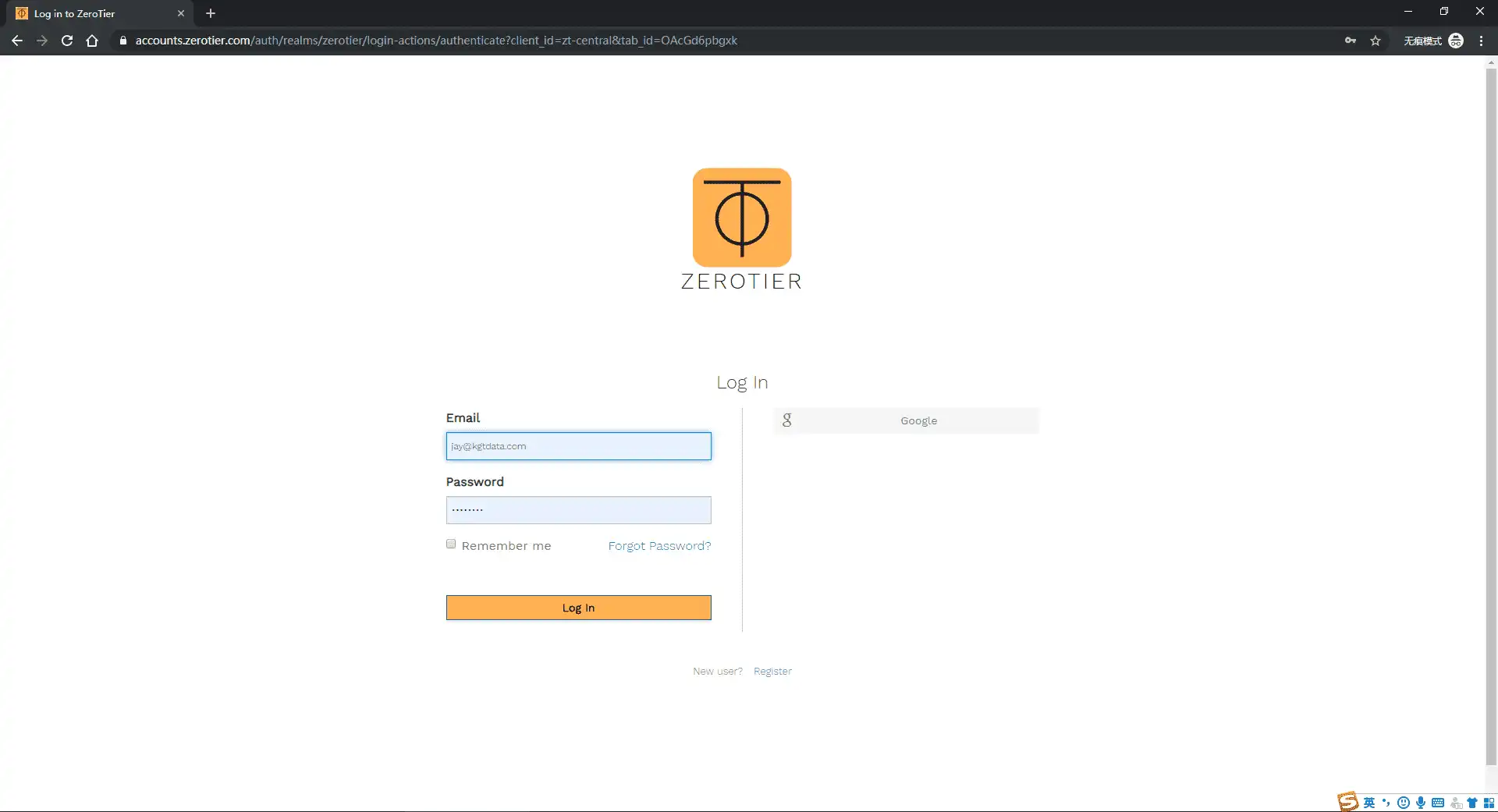1498x812 pixels.
Task: Open the browser home page
Action: (92, 41)
